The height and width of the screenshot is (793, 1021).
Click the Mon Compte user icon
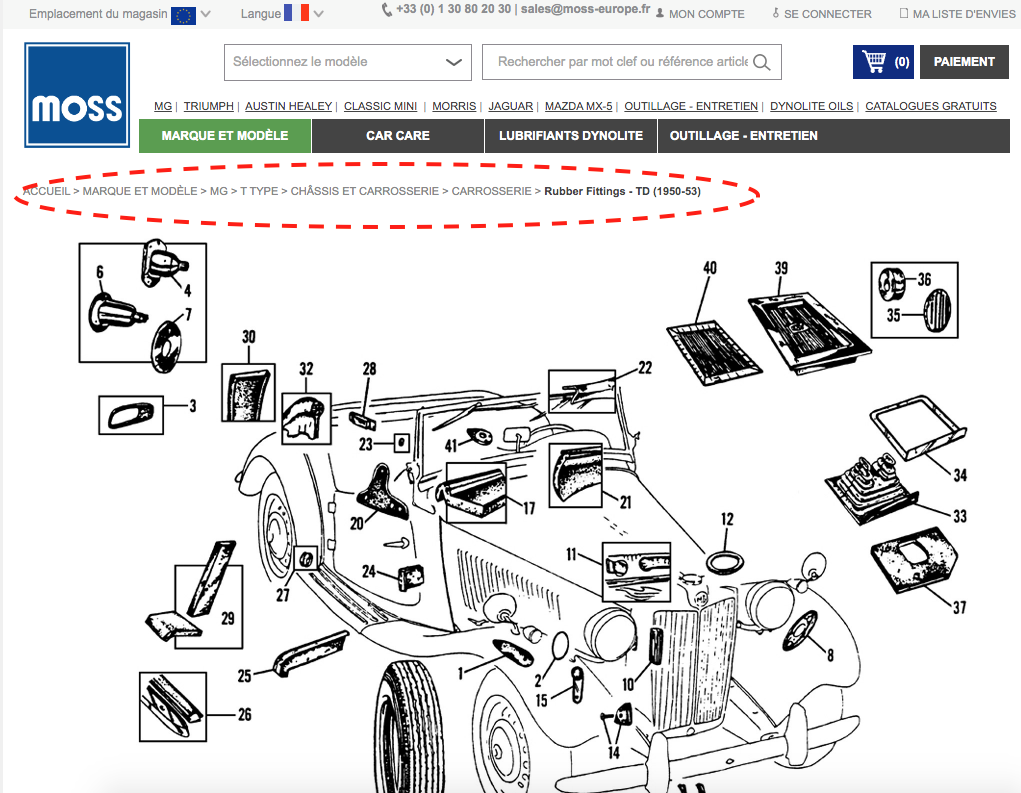(x=660, y=13)
